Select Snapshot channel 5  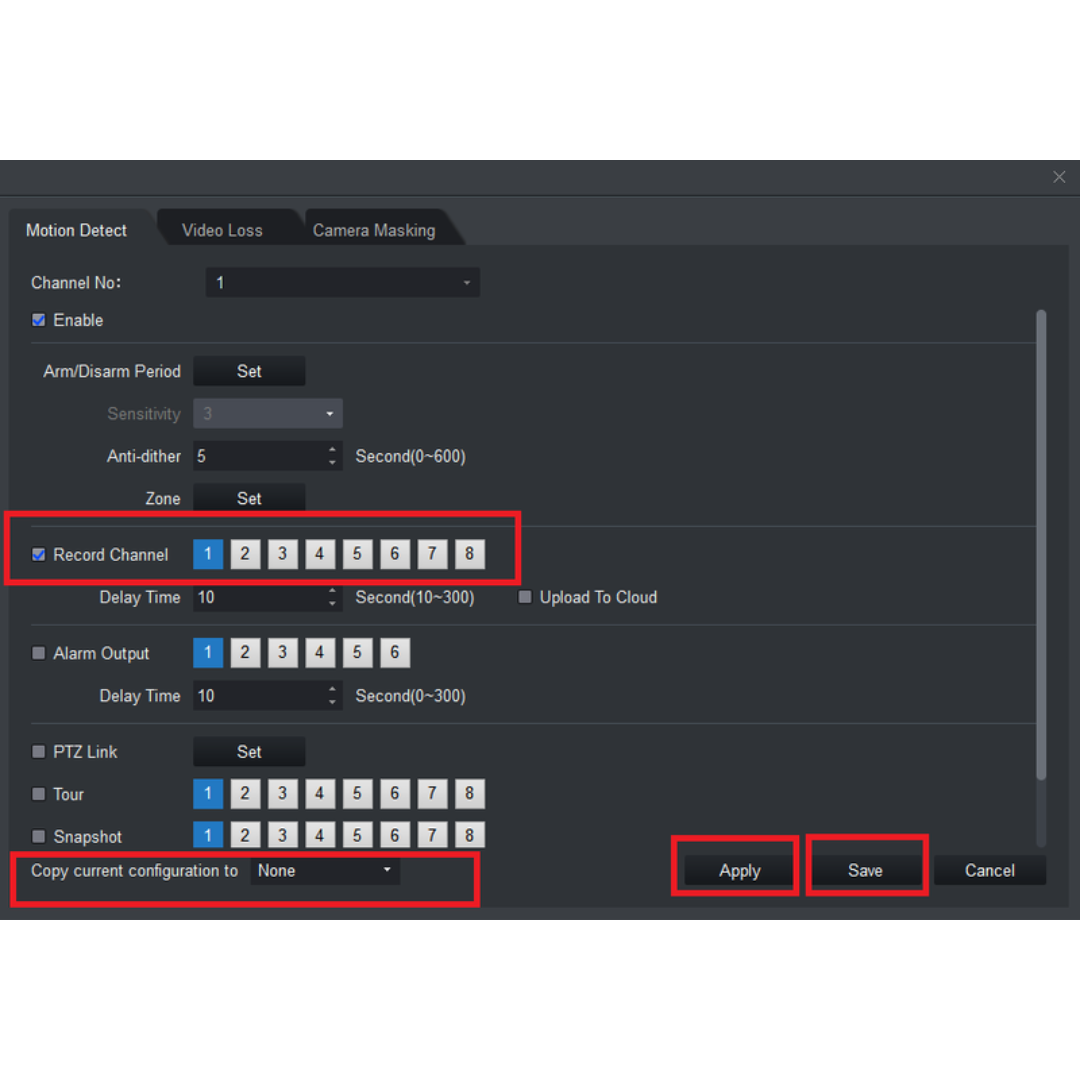pyautogui.click(x=357, y=835)
